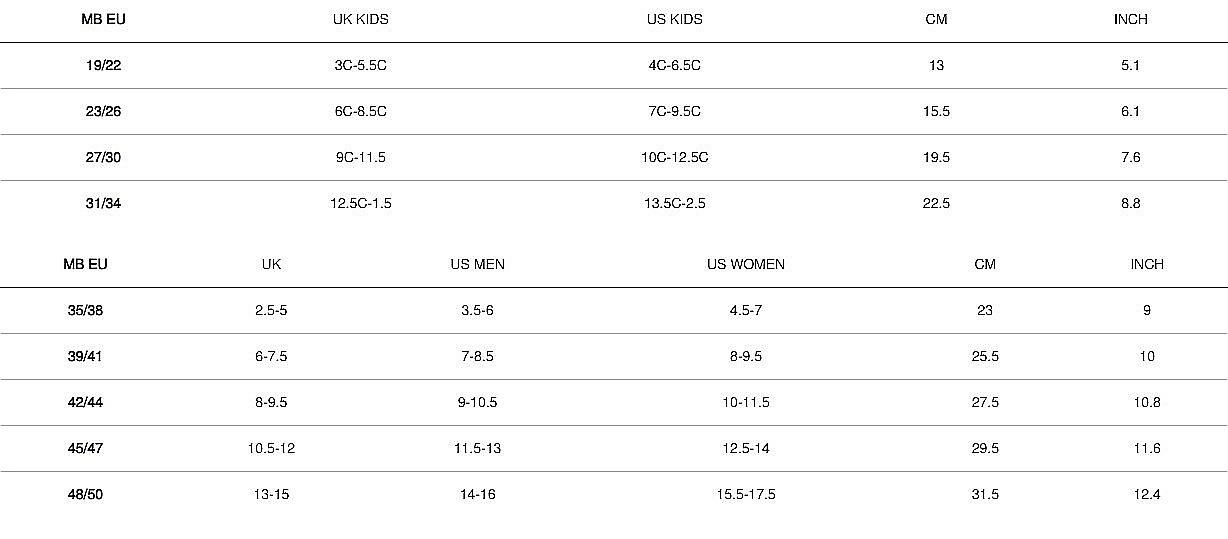Click the 6-7.5 UK size value
Screen dimensions: 1228x539
(271, 356)
